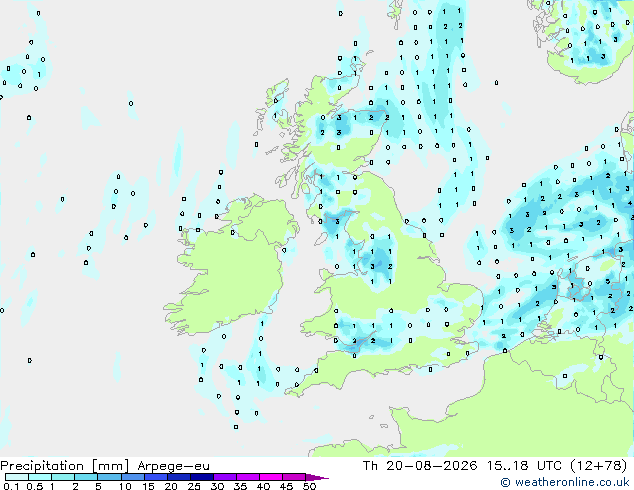Viewport: 634px width, 490px height.
Task: Click the 'Precipitation [mm]' title text
Action: (65, 466)
